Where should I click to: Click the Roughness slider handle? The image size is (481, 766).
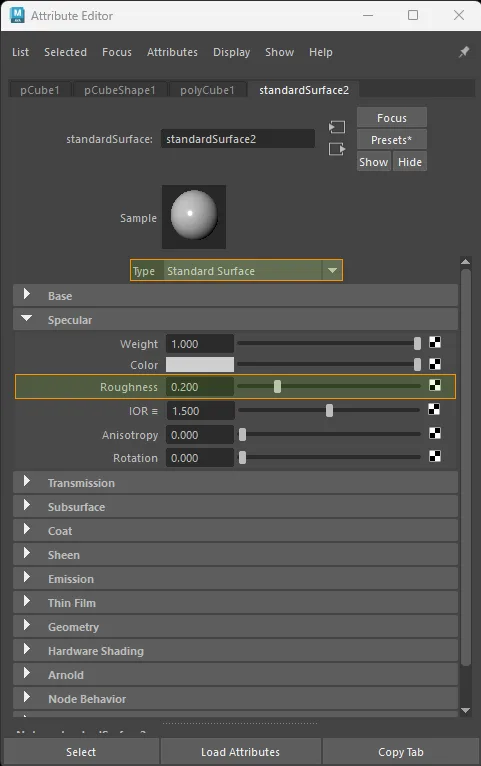tap(277, 387)
